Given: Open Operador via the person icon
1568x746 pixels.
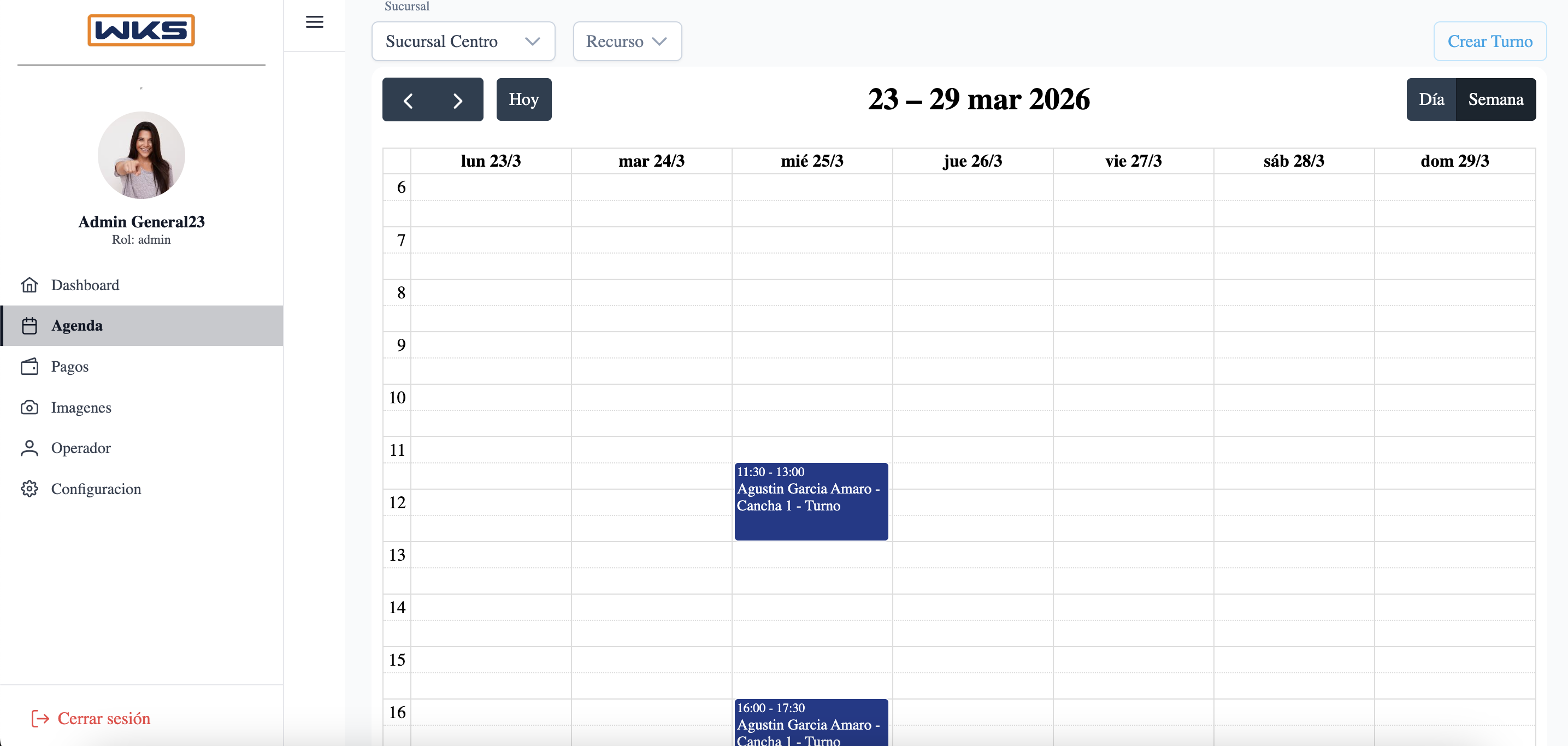Looking at the screenshot, I should coord(30,448).
